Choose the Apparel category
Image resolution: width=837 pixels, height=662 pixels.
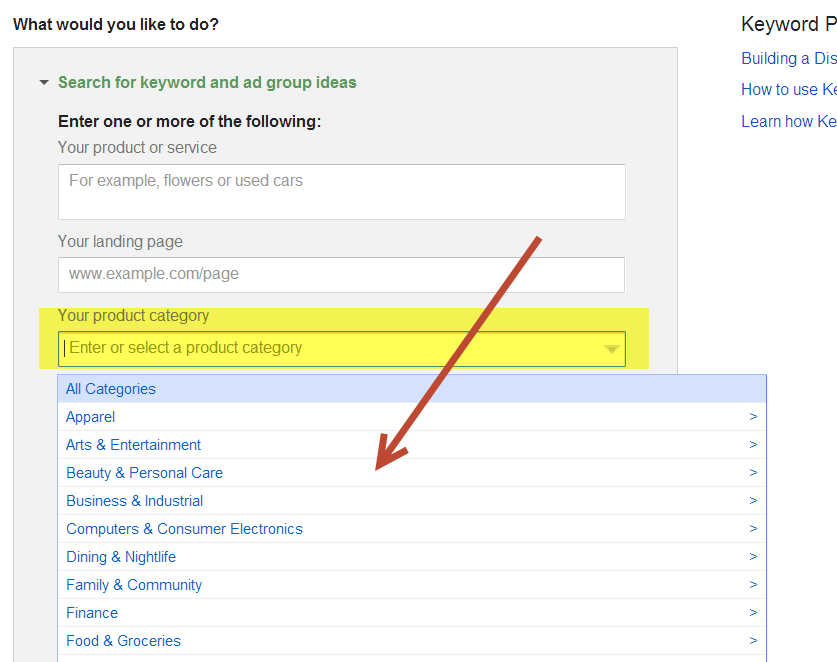90,417
